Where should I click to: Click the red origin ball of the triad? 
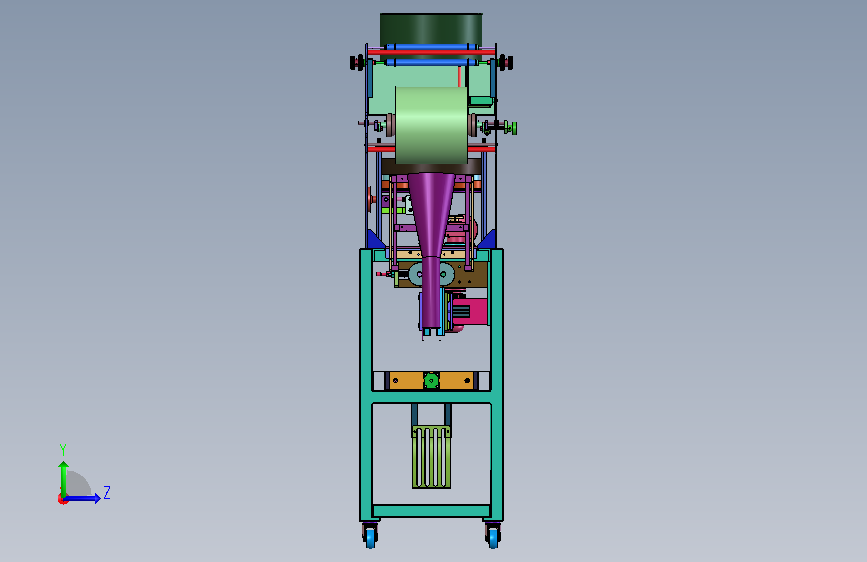click(62, 499)
